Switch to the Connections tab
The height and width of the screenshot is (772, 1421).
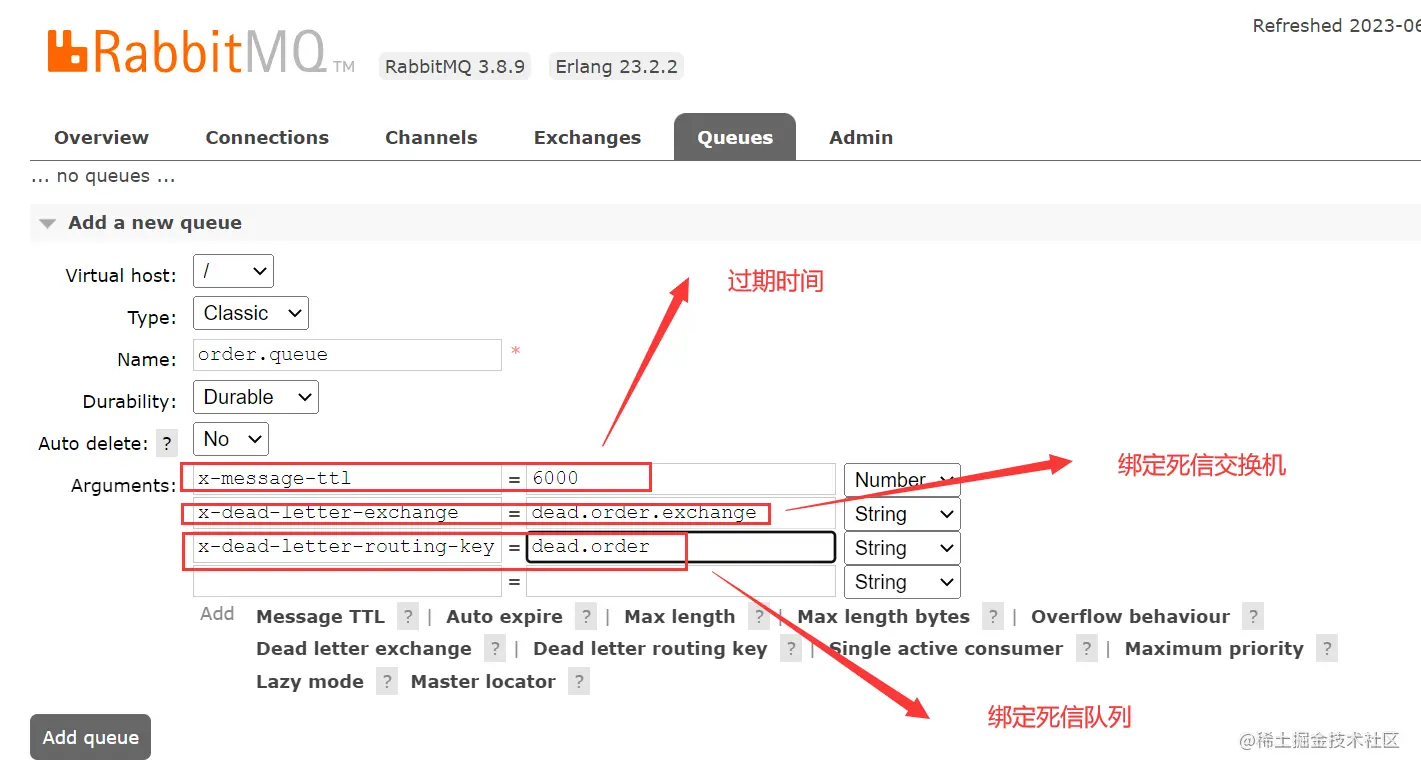click(267, 137)
